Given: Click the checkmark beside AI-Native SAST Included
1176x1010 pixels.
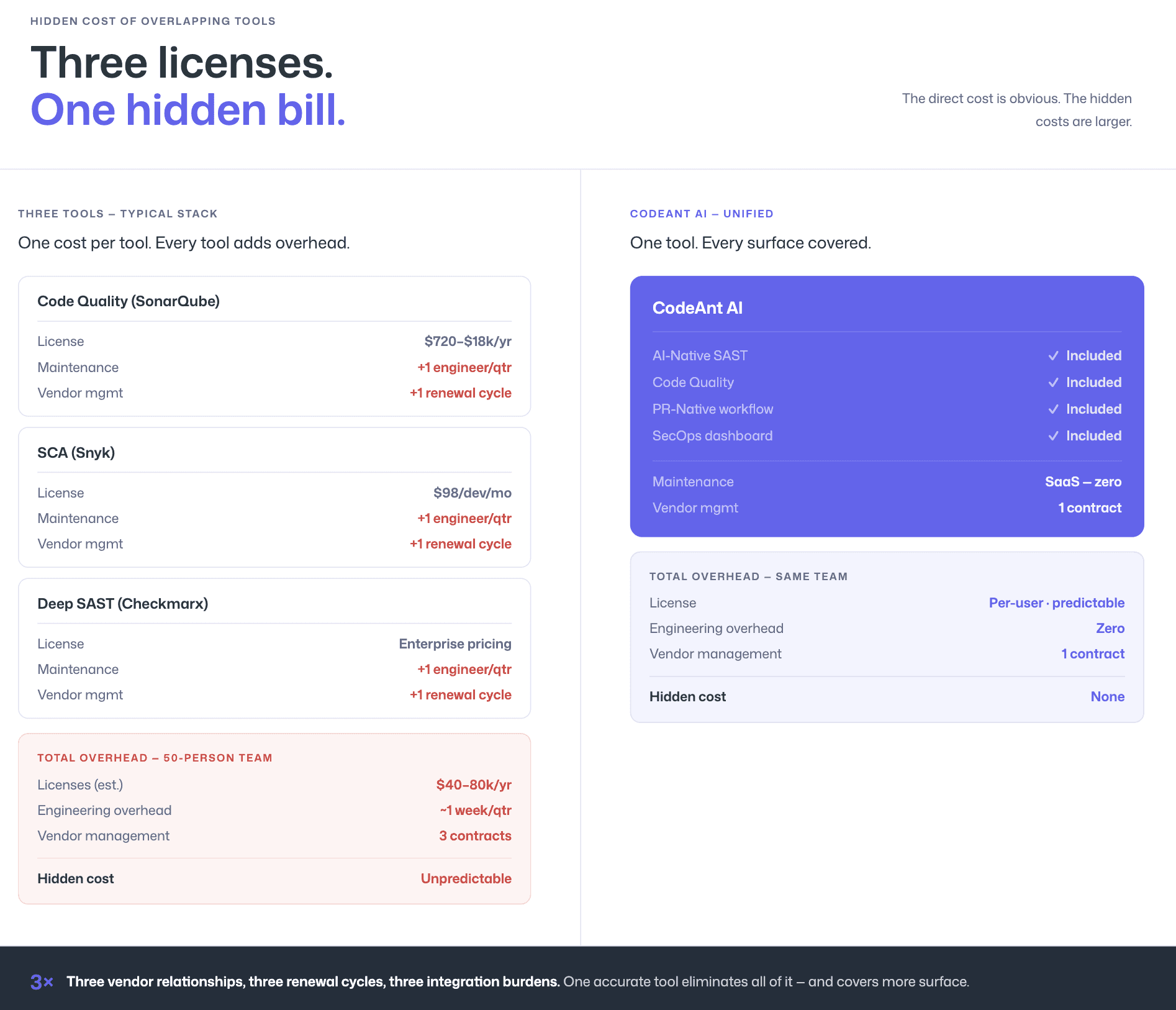Looking at the screenshot, I should [x=1053, y=356].
